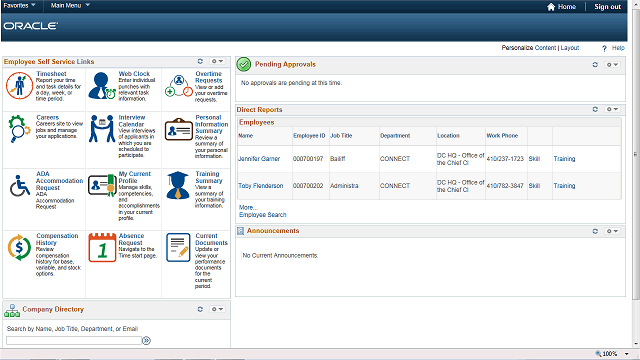640x360 pixels.
Task: Refresh the Direct Reports pagelet
Action: 595,109
